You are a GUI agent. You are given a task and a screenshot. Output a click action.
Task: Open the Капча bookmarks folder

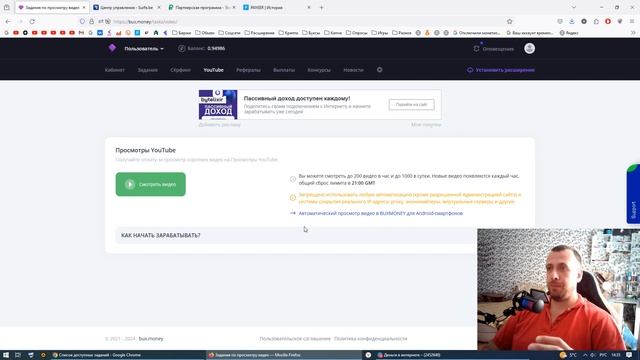(x=333, y=33)
